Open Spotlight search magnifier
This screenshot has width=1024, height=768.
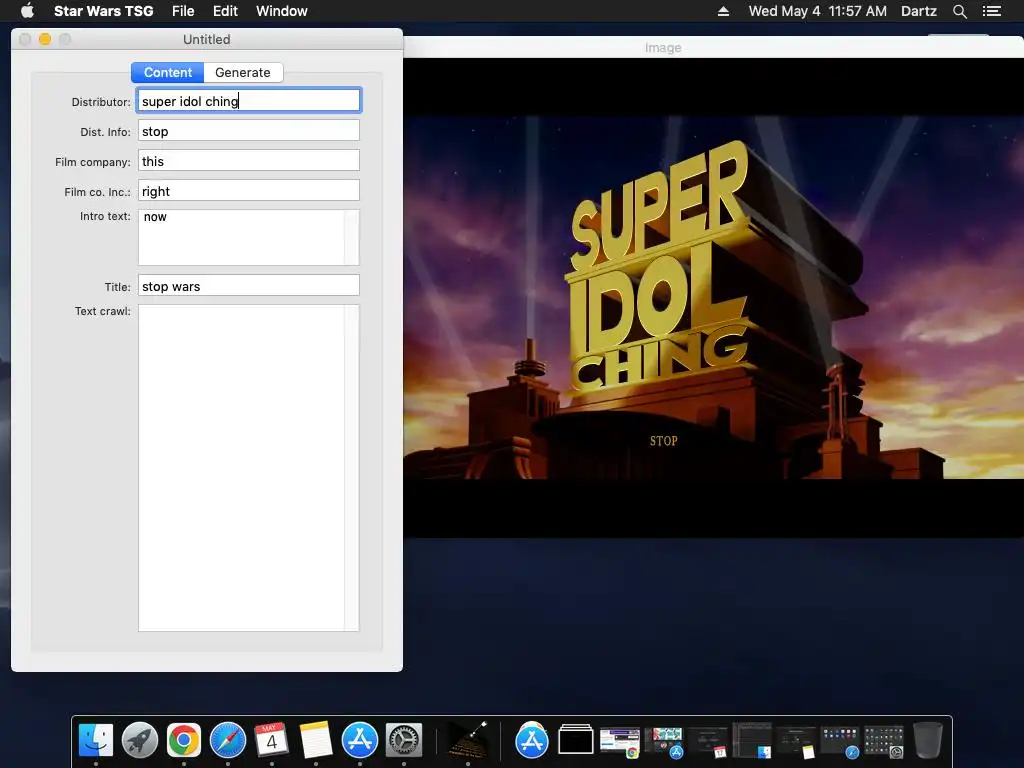(x=959, y=11)
